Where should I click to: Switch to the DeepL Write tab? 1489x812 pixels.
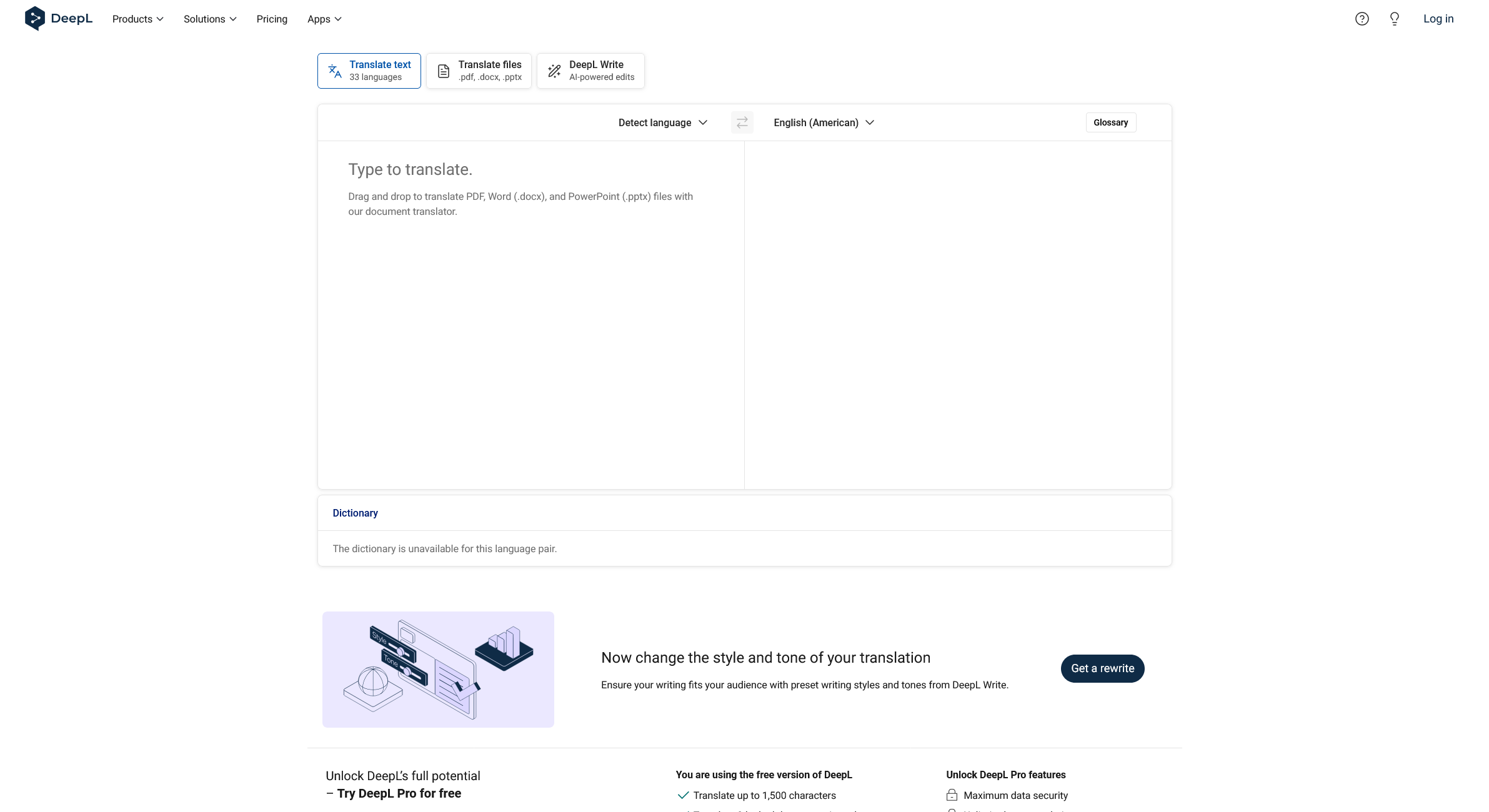[590, 71]
